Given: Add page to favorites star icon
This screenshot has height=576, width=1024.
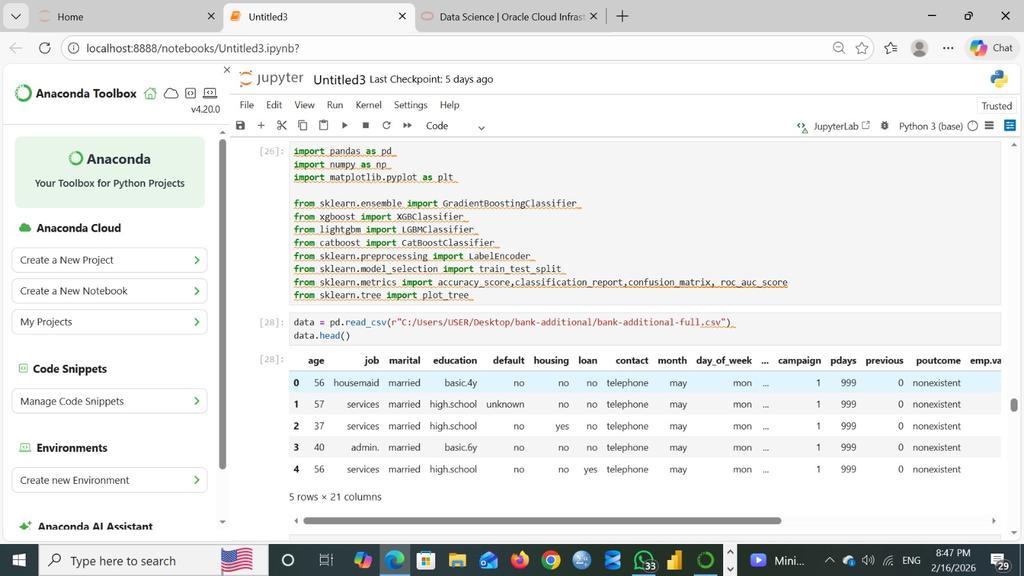Looking at the screenshot, I should (861, 48).
